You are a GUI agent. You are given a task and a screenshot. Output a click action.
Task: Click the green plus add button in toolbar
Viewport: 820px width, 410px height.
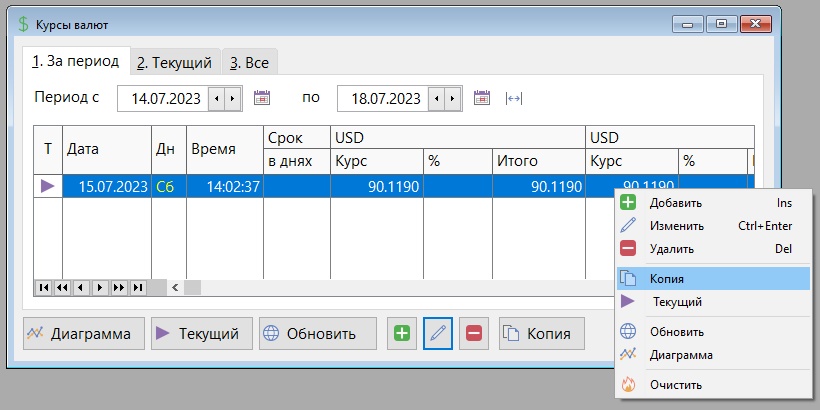pyautogui.click(x=402, y=333)
